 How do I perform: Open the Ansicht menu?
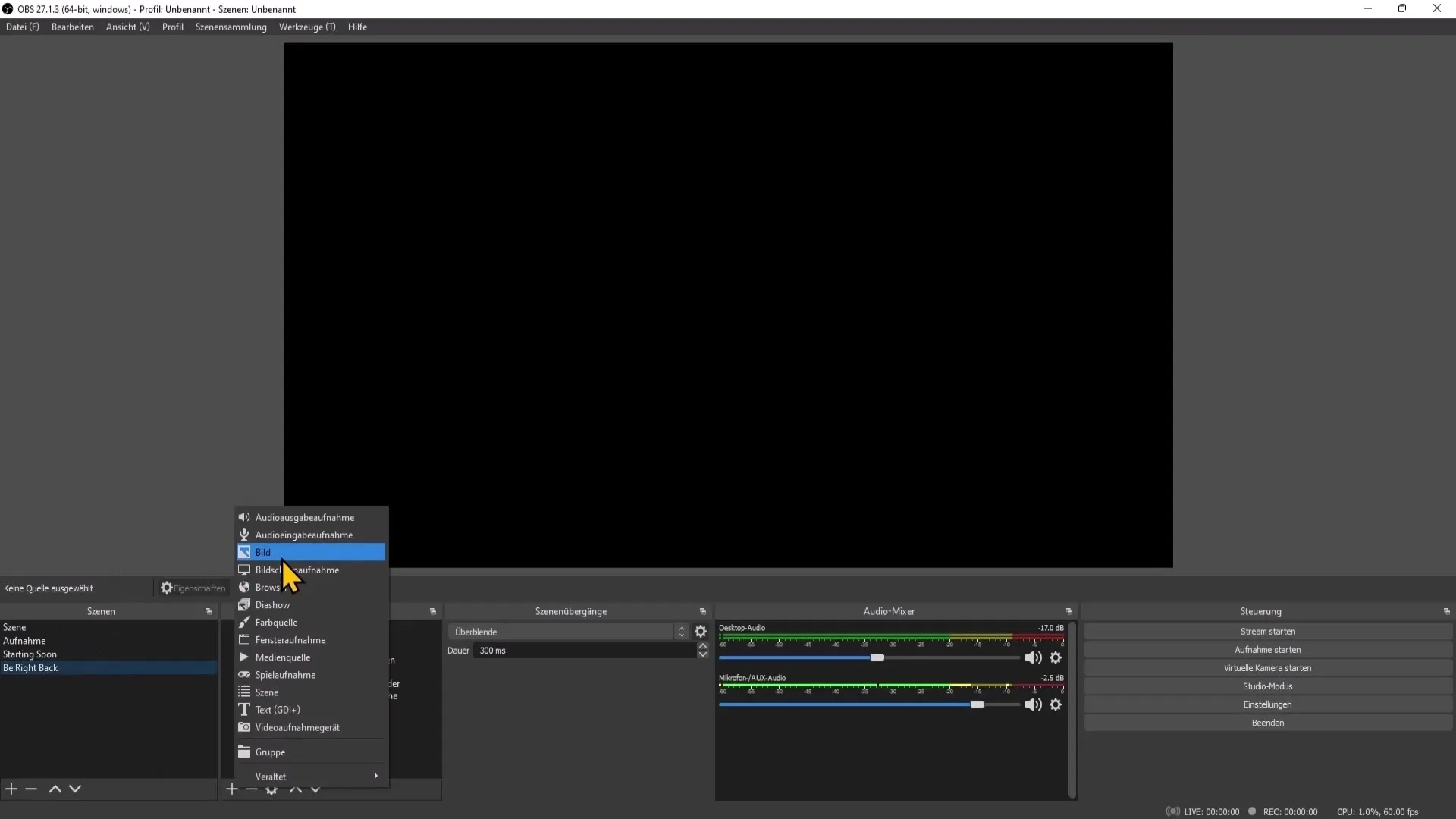pos(128,27)
